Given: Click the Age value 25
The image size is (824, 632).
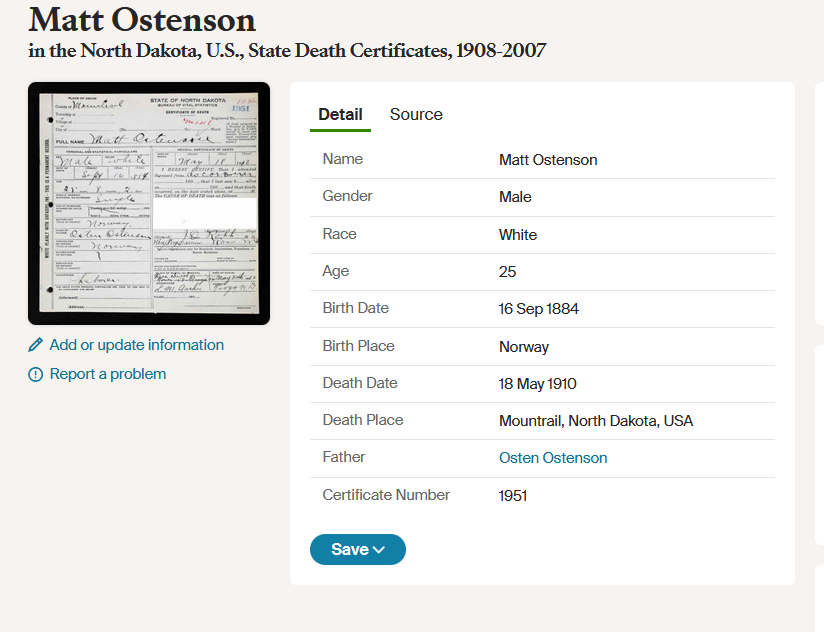Looking at the screenshot, I should coord(507,271).
